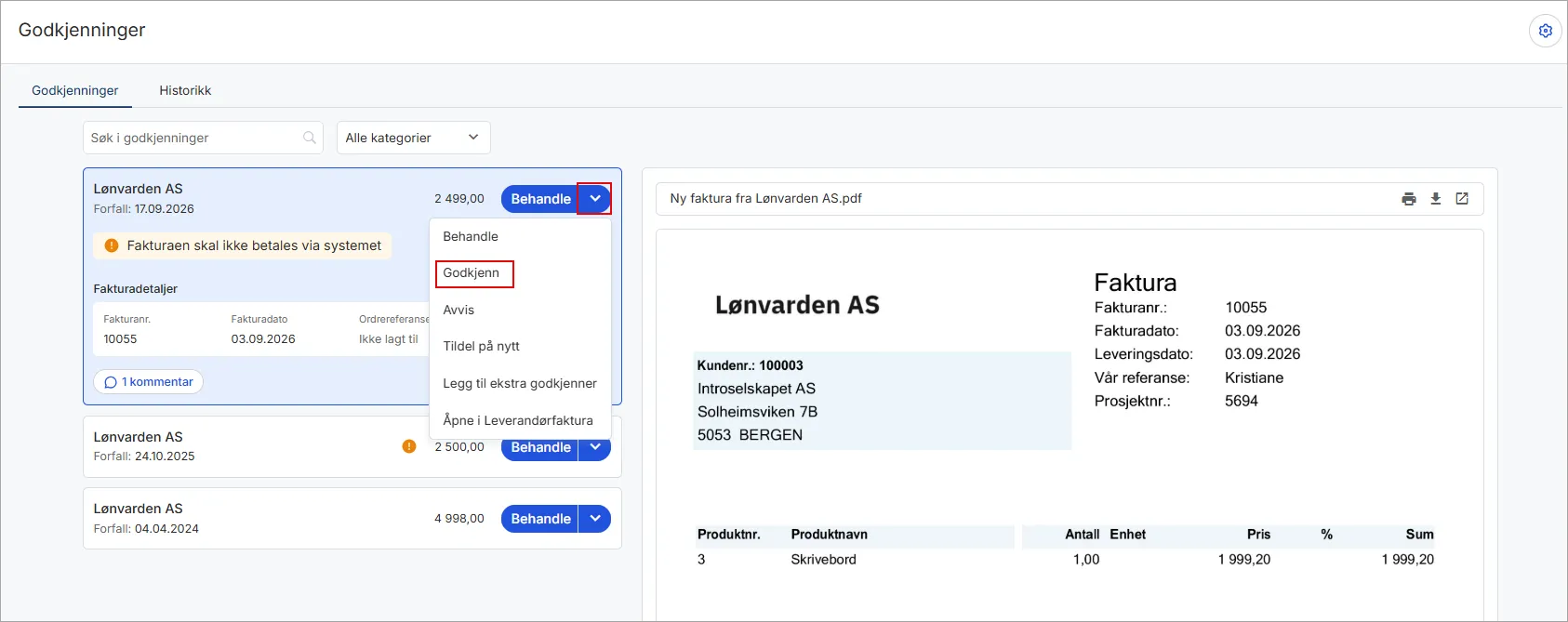Print the invoice PDF
1568x622 pixels.
click(x=1409, y=199)
